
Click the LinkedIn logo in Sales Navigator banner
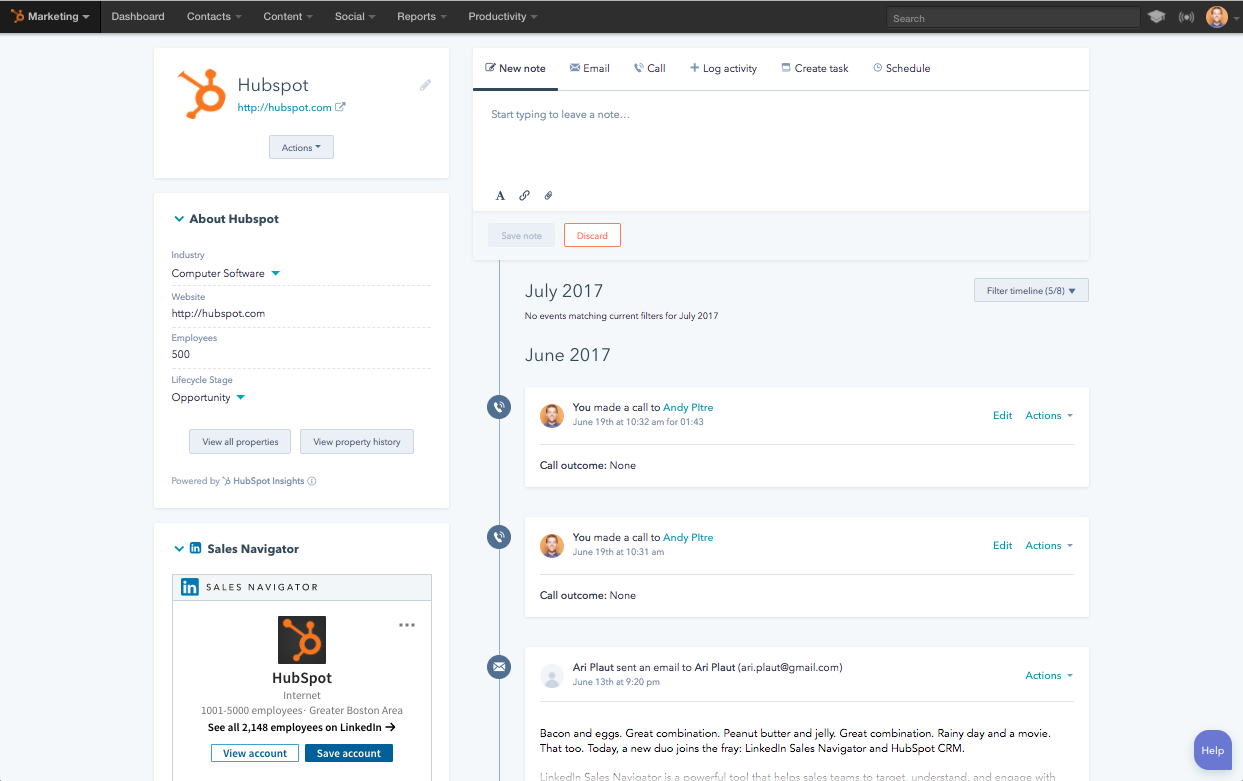tap(189, 587)
